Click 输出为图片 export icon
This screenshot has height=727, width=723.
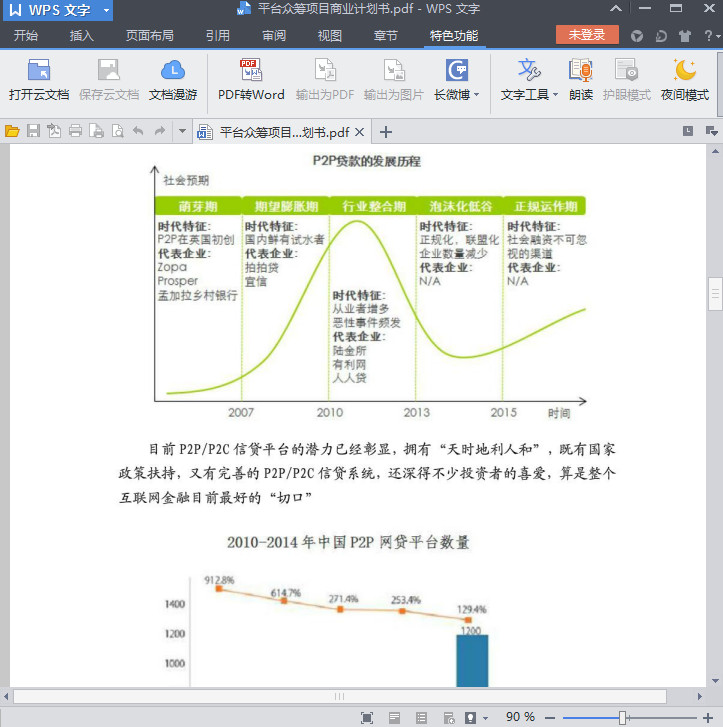click(394, 70)
